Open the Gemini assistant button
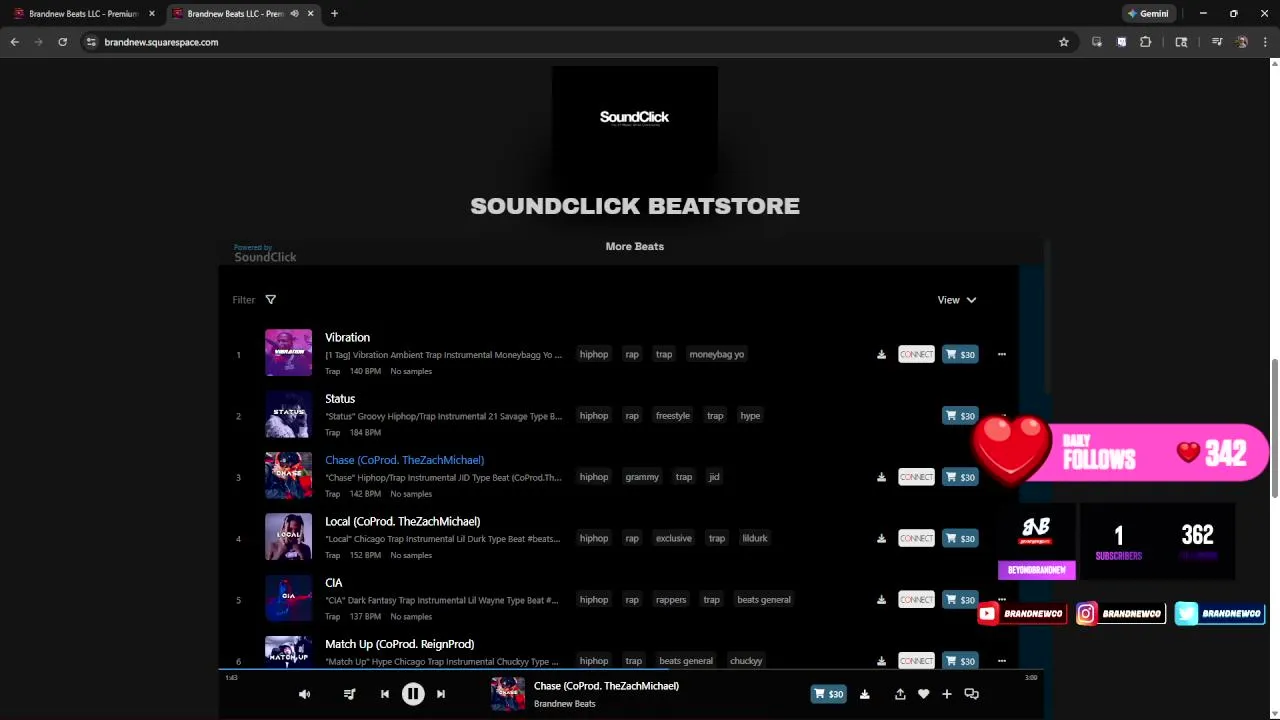Screen dimensions: 1280x720 tap(1148, 14)
